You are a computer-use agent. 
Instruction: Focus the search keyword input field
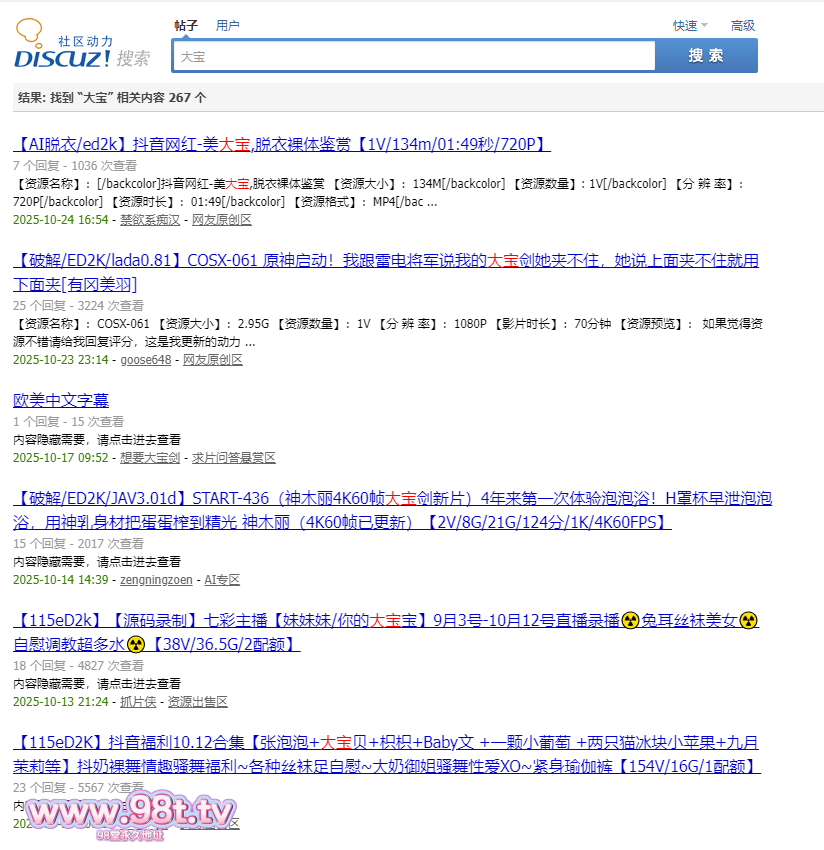(414, 57)
